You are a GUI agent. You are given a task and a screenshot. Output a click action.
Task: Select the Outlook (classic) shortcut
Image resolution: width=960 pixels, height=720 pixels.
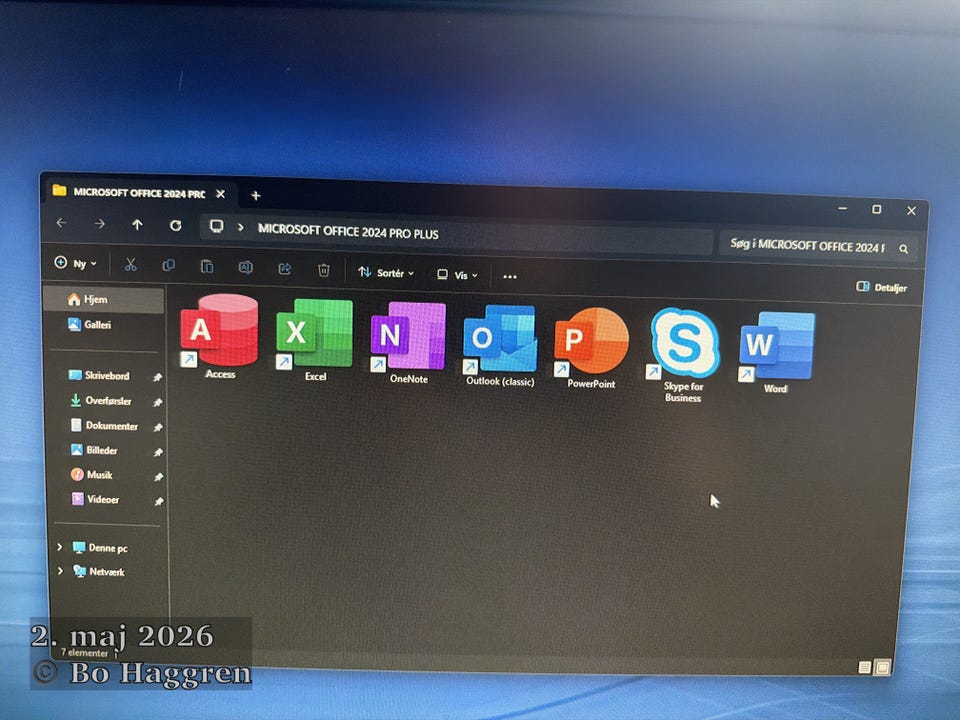pos(500,346)
